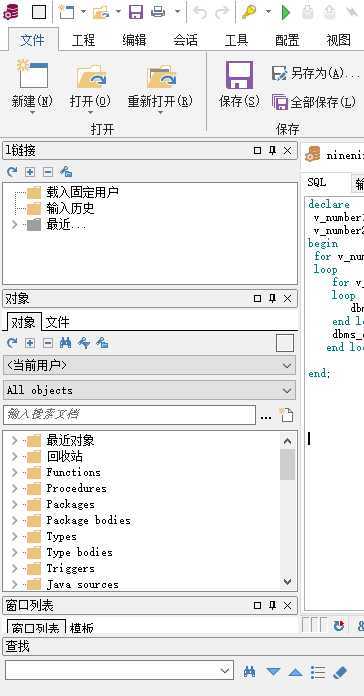The image size is (364, 696).
Task: Click the large Open (打开) folder icon
Action: (x=91, y=76)
